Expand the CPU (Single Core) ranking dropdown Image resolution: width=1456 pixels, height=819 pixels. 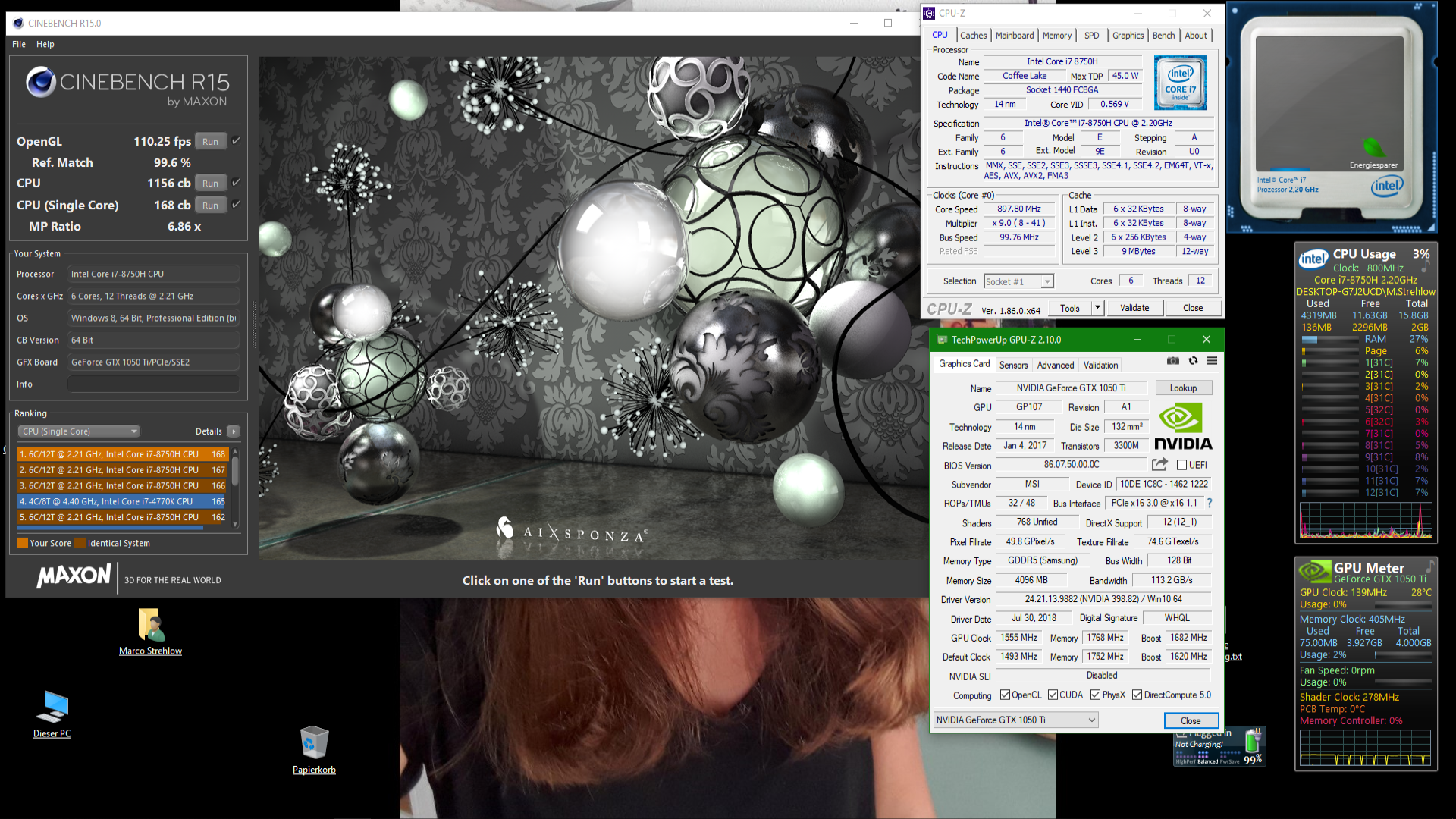(x=79, y=431)
